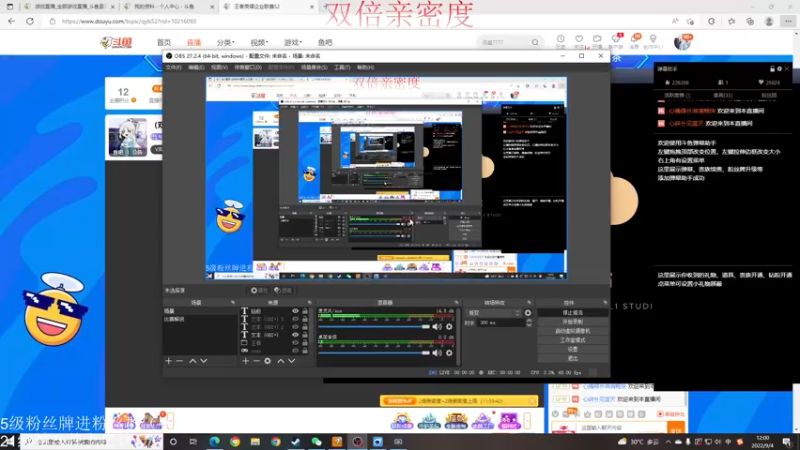Open the Desktop Audio settings gear

coord(449,353)
